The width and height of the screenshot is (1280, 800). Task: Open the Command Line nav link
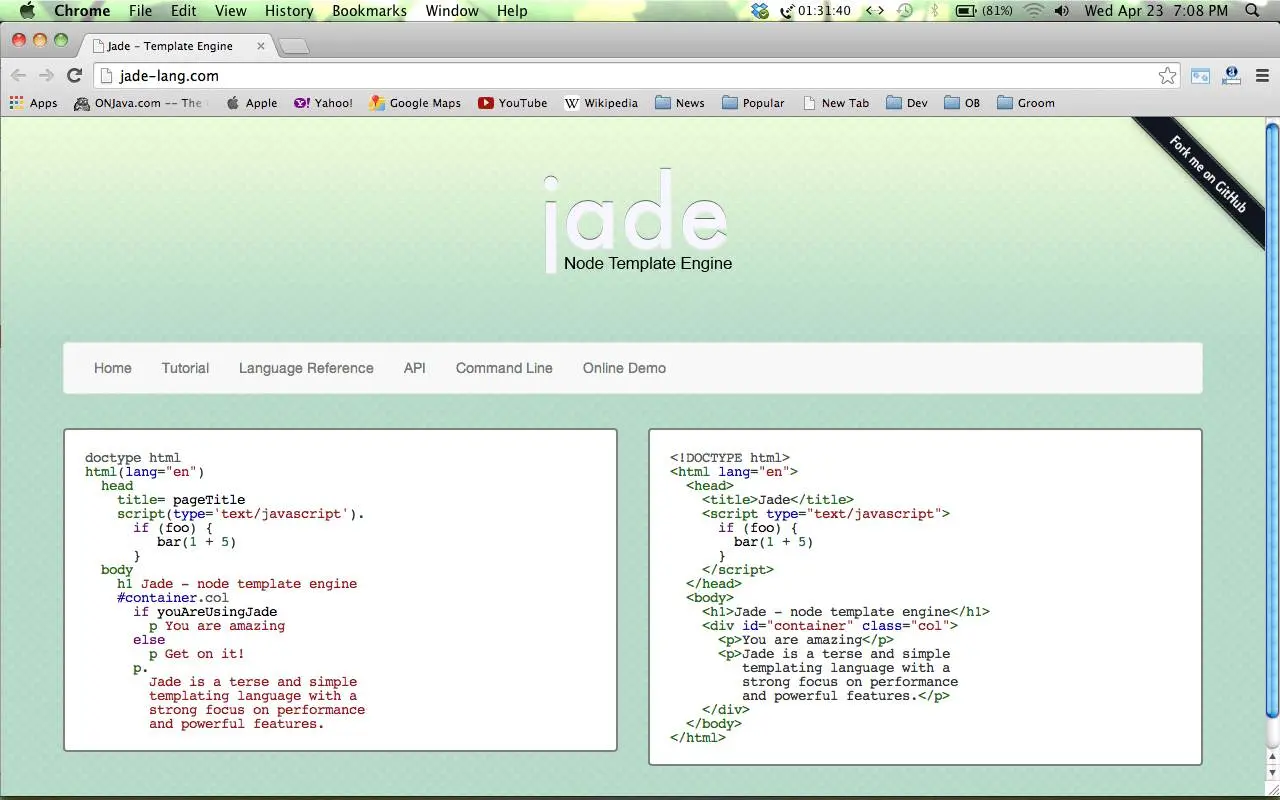[x=504, y=368]
